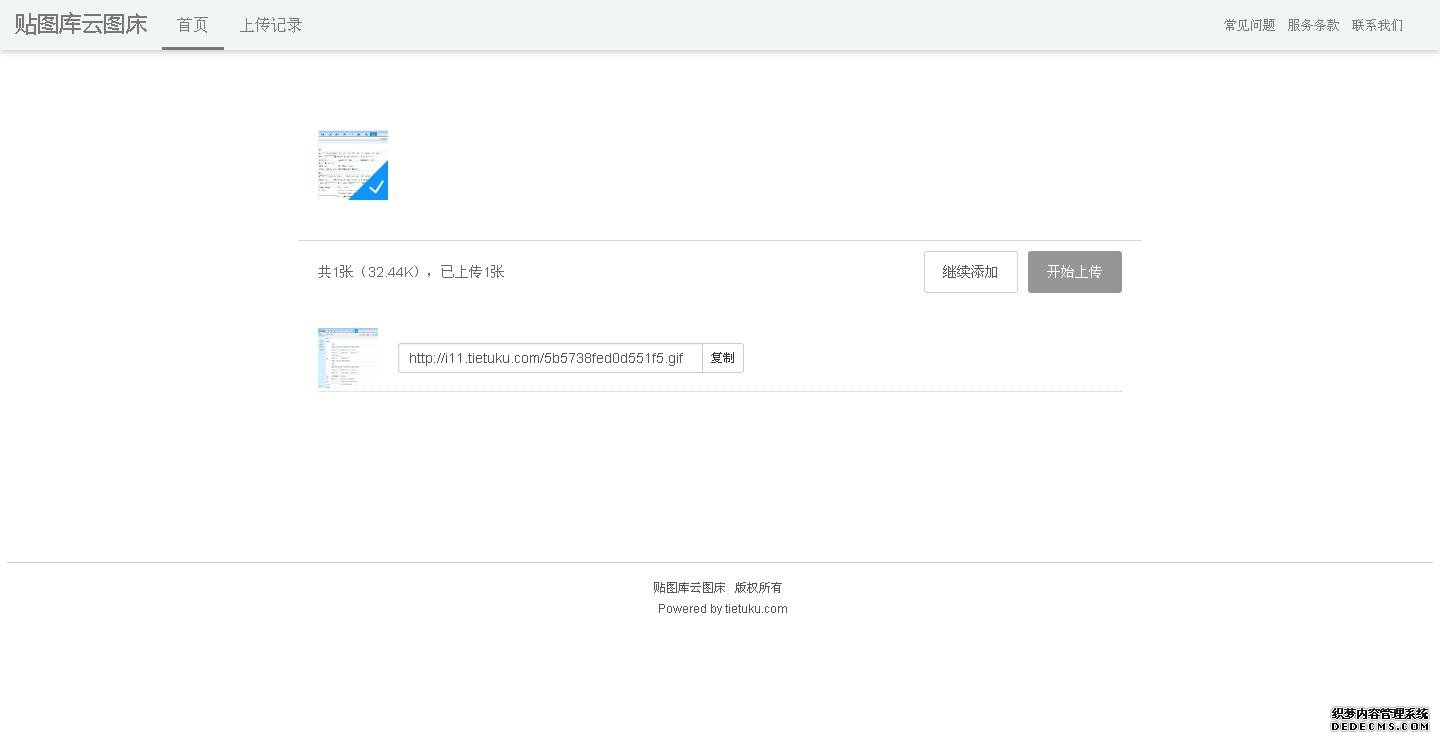Open the 上传记录 tab
The height and width of the screenshot is (741, 1440).
click(x=270, y=25)
